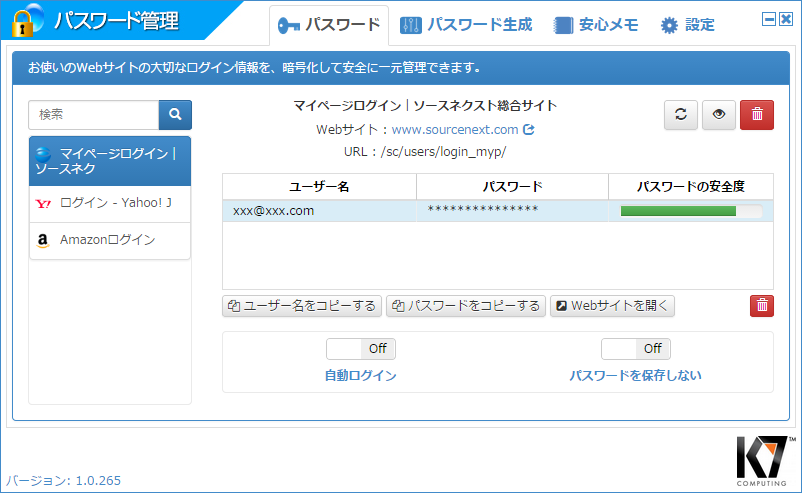The width and height of the screenshot is (802, 493).
Task: Click the refresh icon button
Action: [681, 115]
